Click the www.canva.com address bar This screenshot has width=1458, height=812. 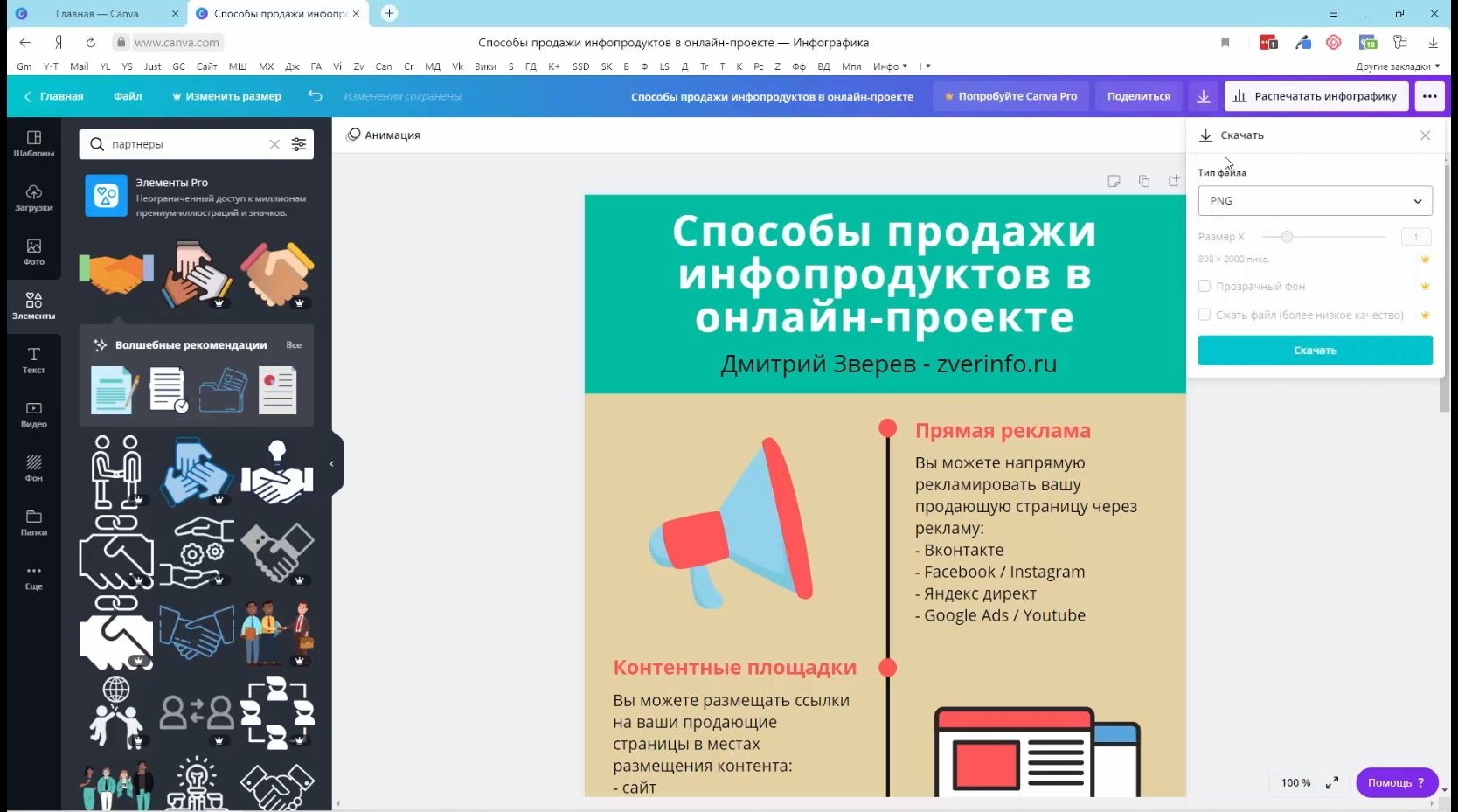pos(177,42)
